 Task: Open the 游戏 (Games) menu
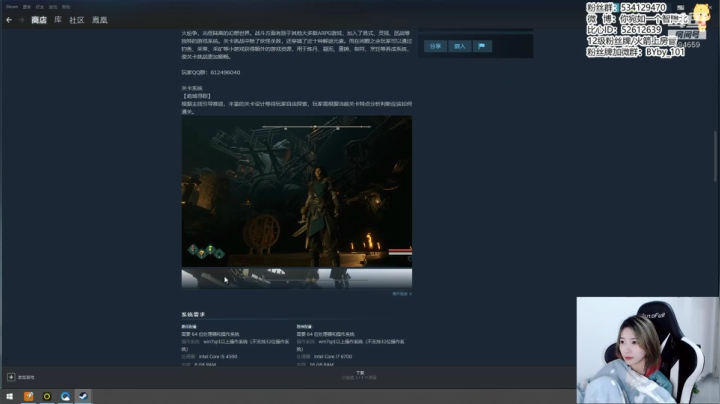point(53,7)
